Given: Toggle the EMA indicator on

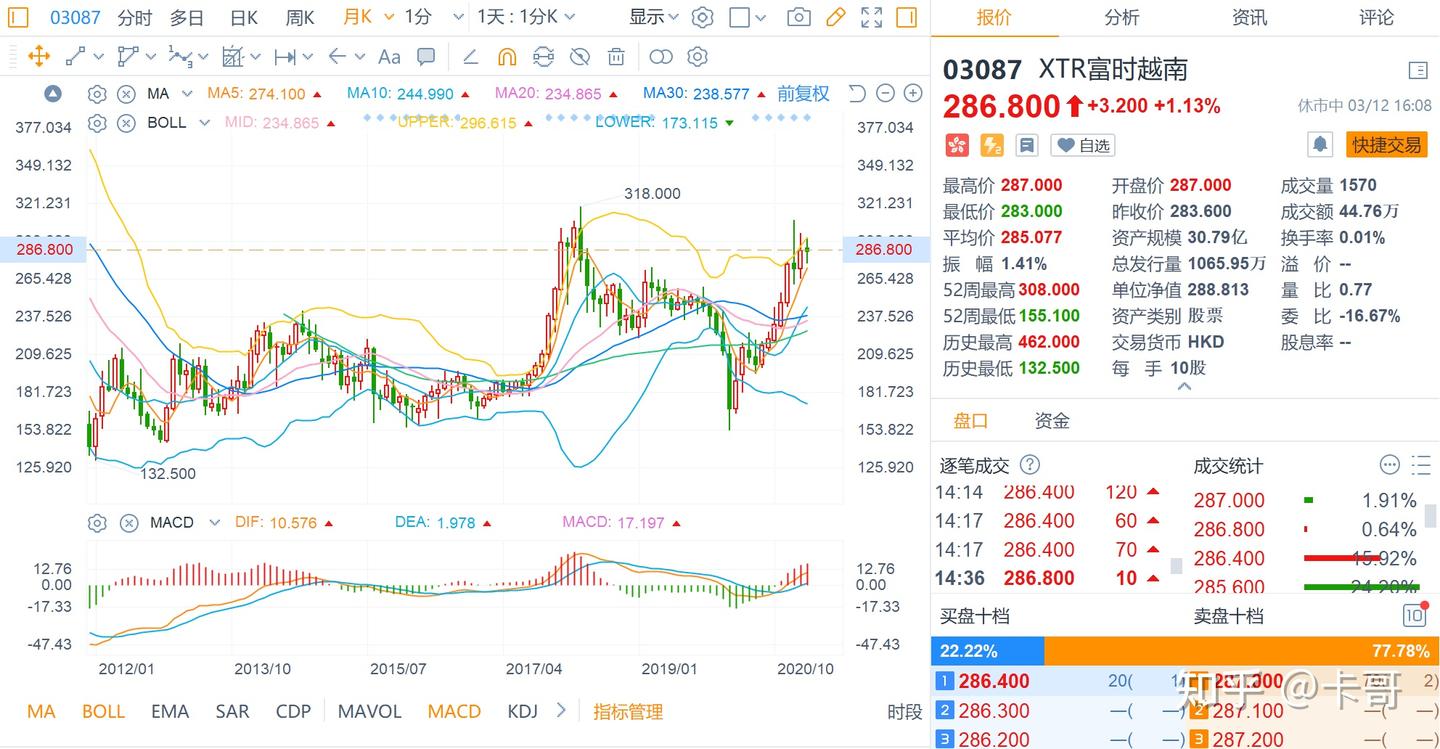Looking at the screenshot, I should pos(169,712).
